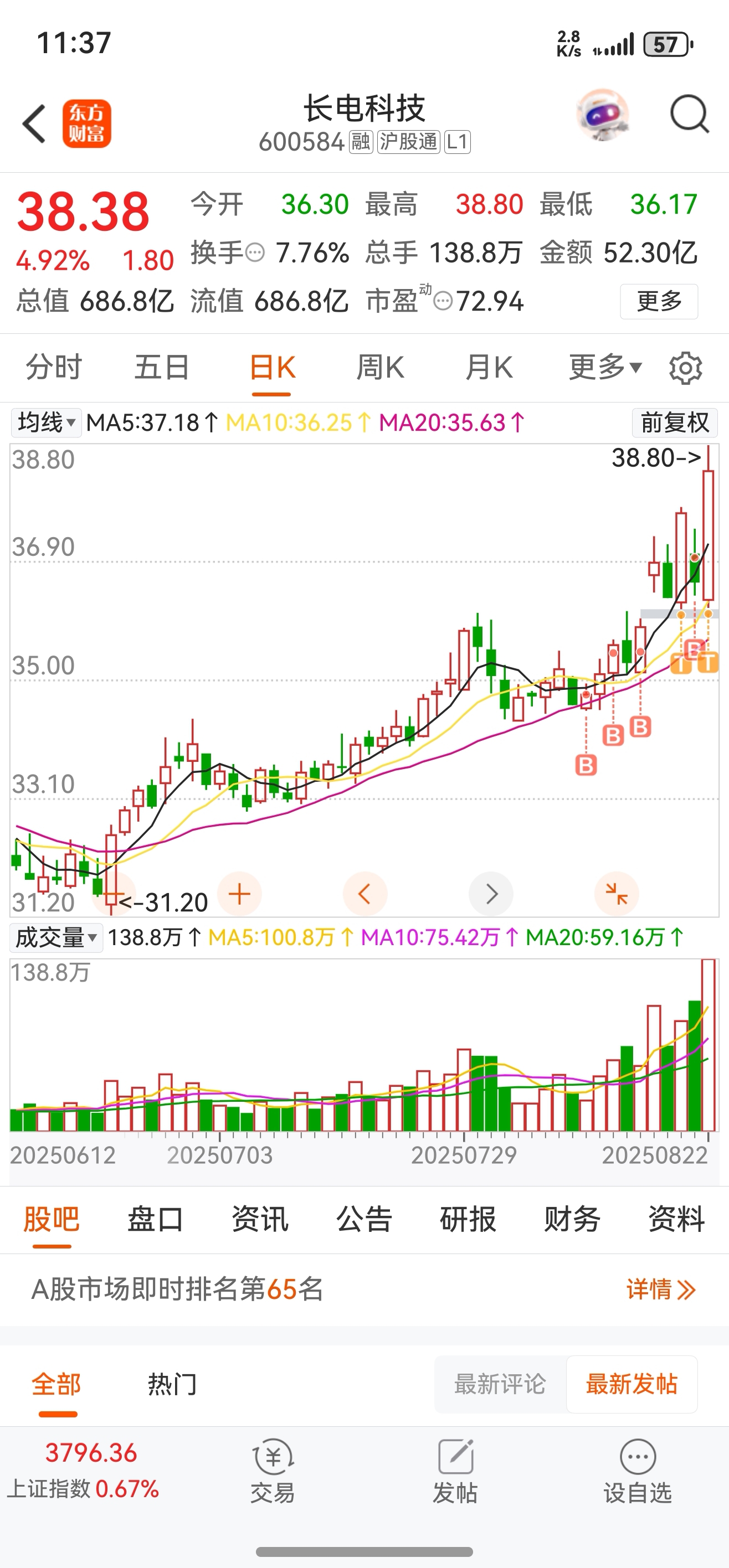
Task: Zoom in chart with plus button
Action: 239,894
